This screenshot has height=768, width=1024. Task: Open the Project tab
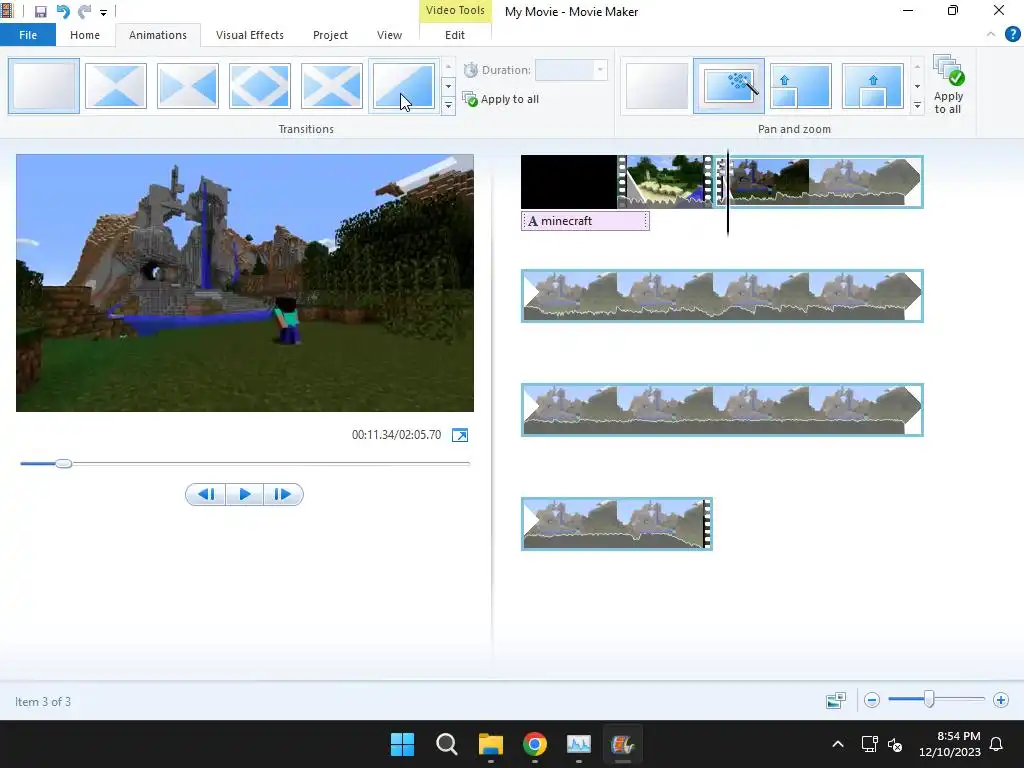pyautogui.click(x=330, y=35)
